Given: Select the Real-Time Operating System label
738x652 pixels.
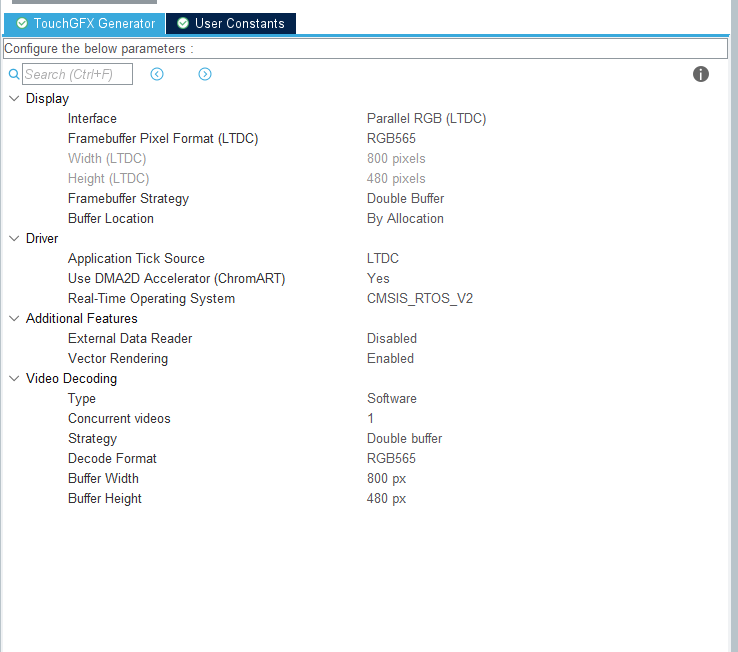Looking at the screenshot, I should (x=151, y=298).
